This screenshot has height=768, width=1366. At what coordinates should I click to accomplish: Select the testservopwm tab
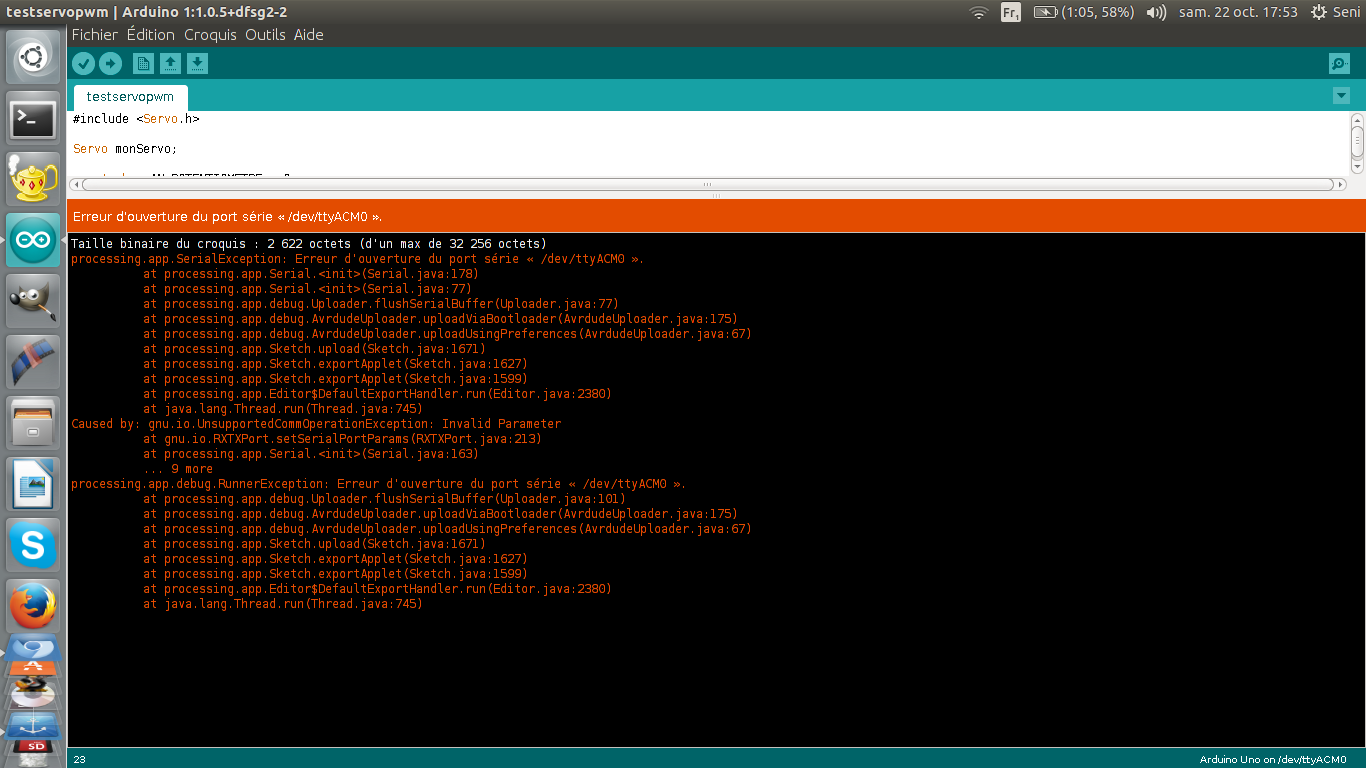tap(130, 97)
